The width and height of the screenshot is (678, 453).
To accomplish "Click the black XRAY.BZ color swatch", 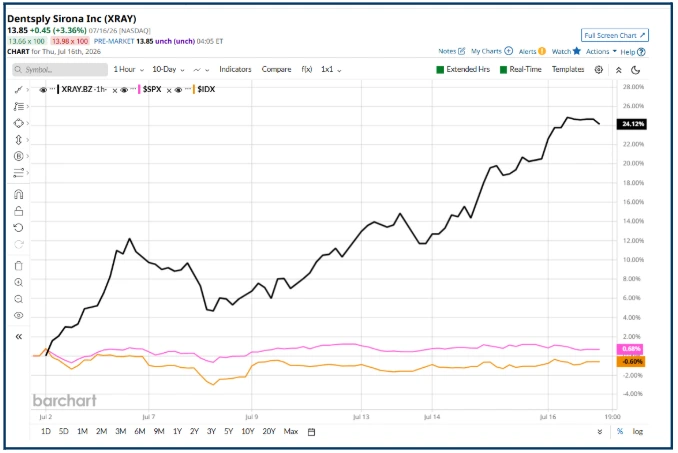I will (x=58, y=89).
